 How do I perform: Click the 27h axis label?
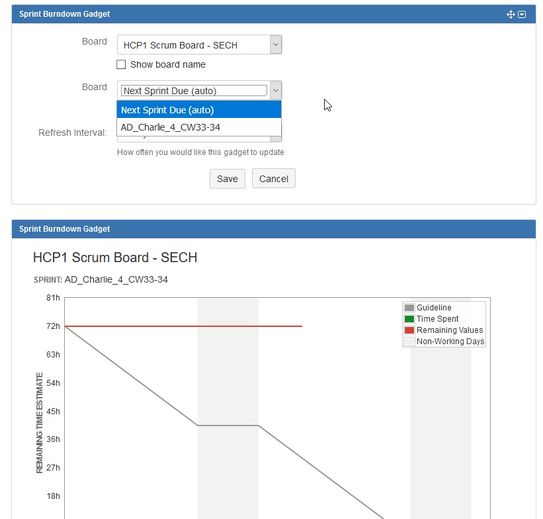coord(53,468)
